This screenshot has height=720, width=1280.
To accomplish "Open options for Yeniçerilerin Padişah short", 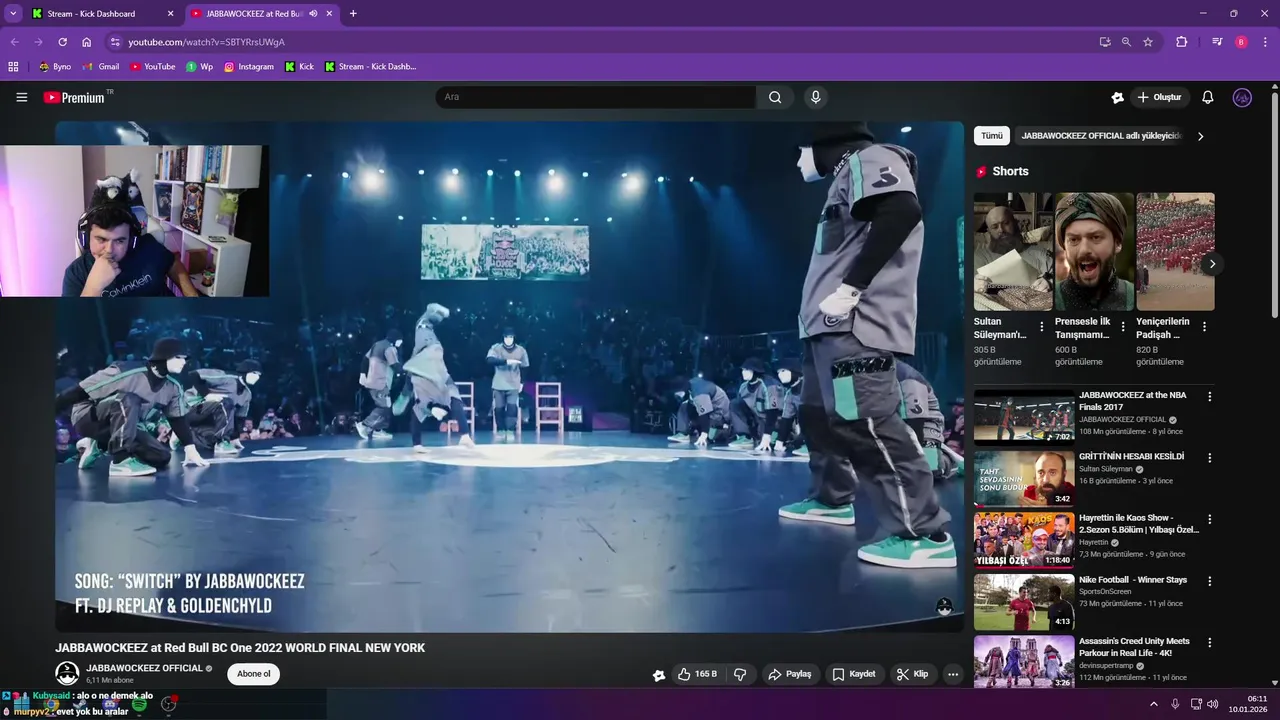I will tap(1204, 327).
